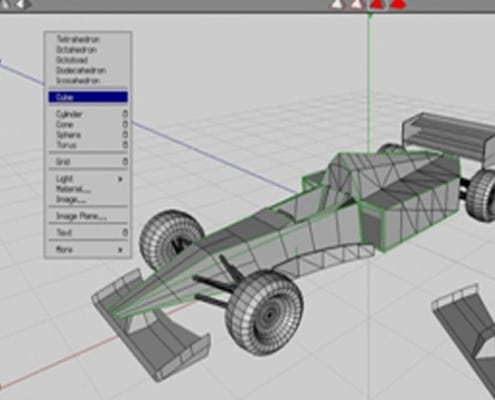495x400 pixels.
Task: Open the Cylinder options box icon
Action: [125, 114]
